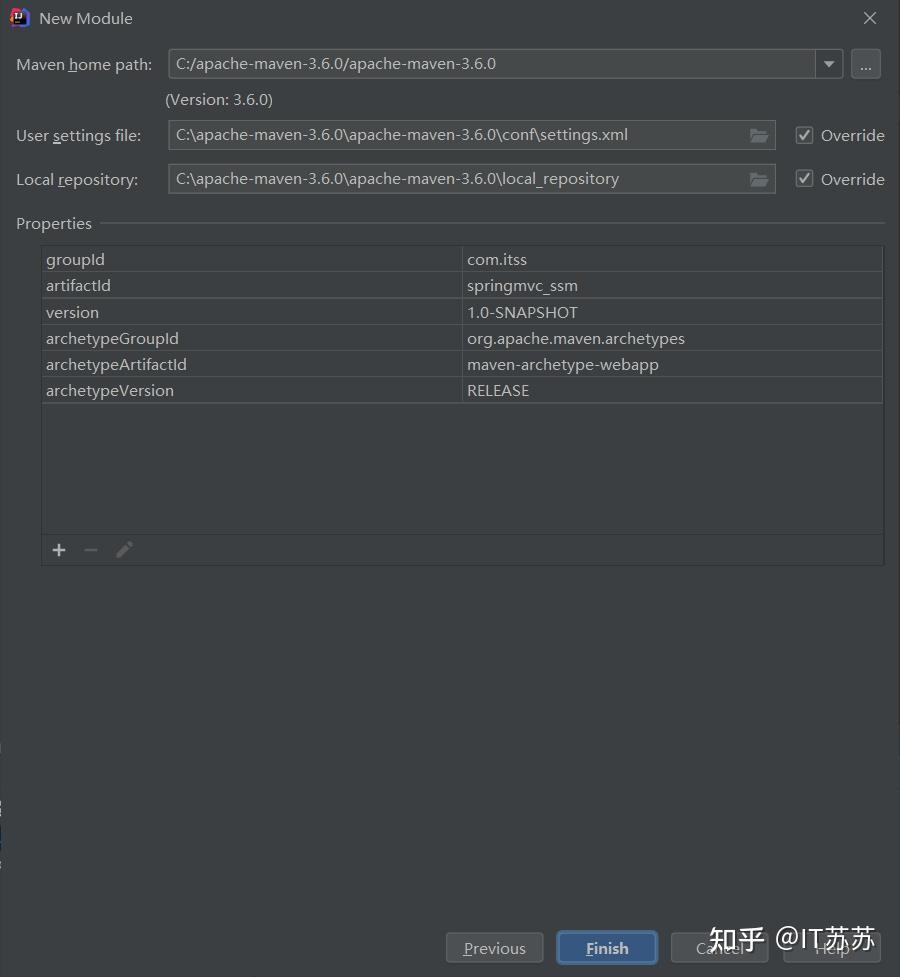Browse Maven home path with the ellipsis icon
Screen dimensions: 900x977
(865, 64)
